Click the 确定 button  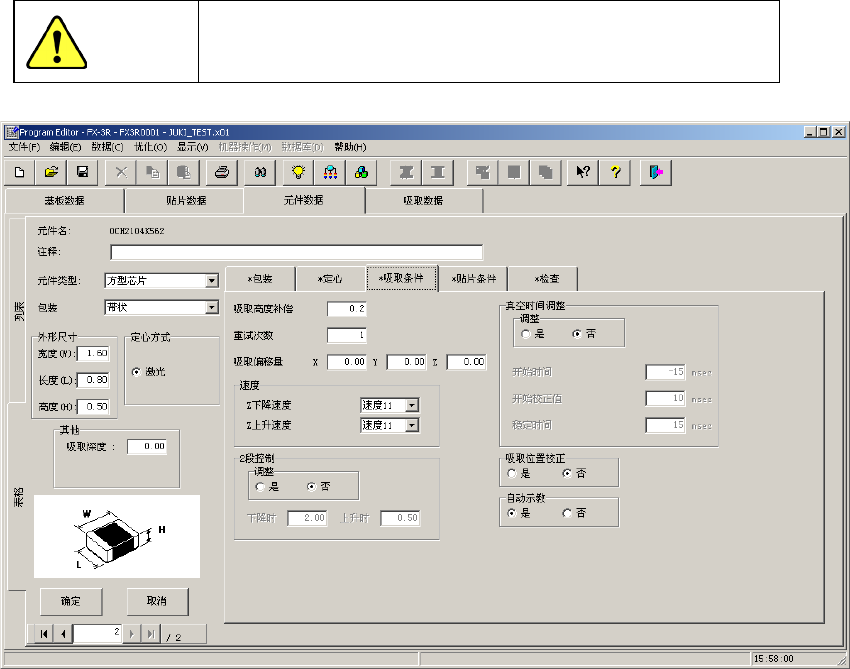[x=71, y=601]
